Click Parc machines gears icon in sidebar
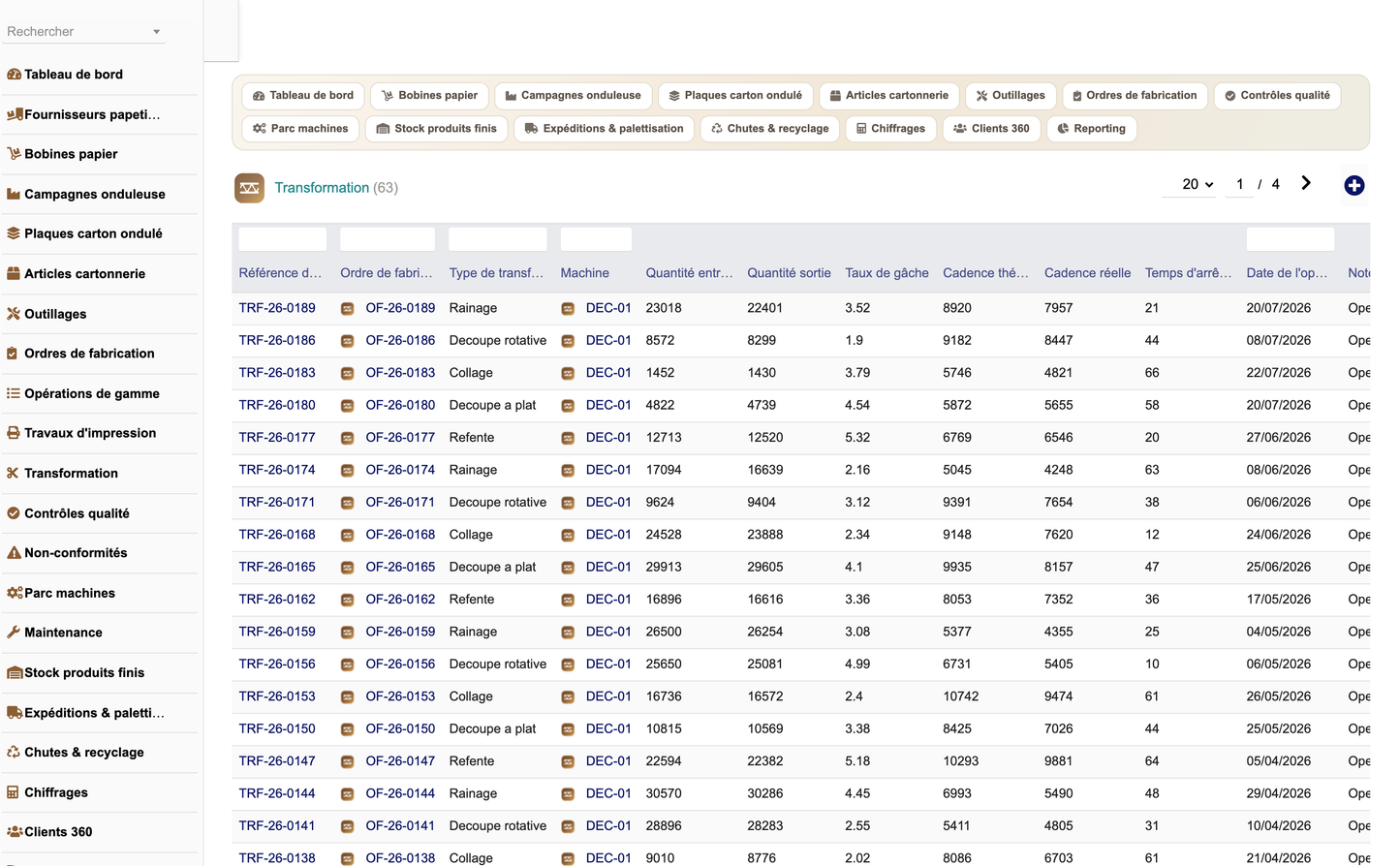1400x866 pixels. (14, 593)
